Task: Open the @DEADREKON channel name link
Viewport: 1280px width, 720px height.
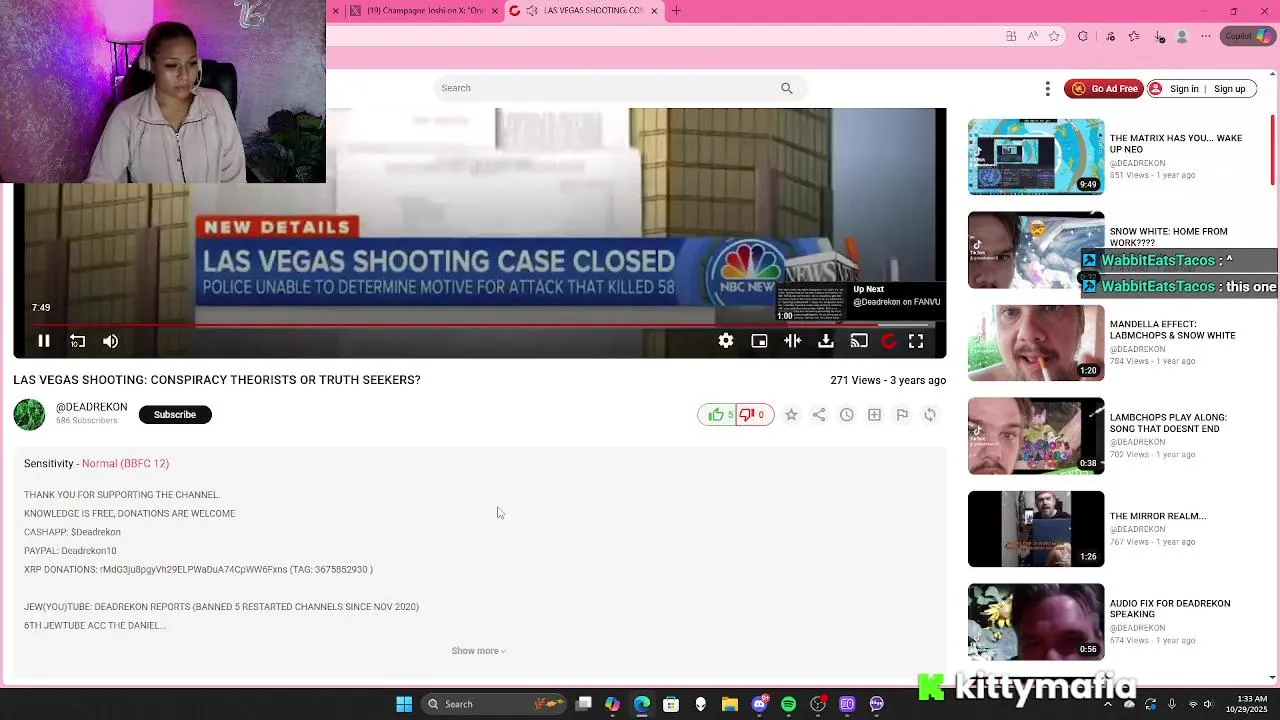Action: (92, 407)
